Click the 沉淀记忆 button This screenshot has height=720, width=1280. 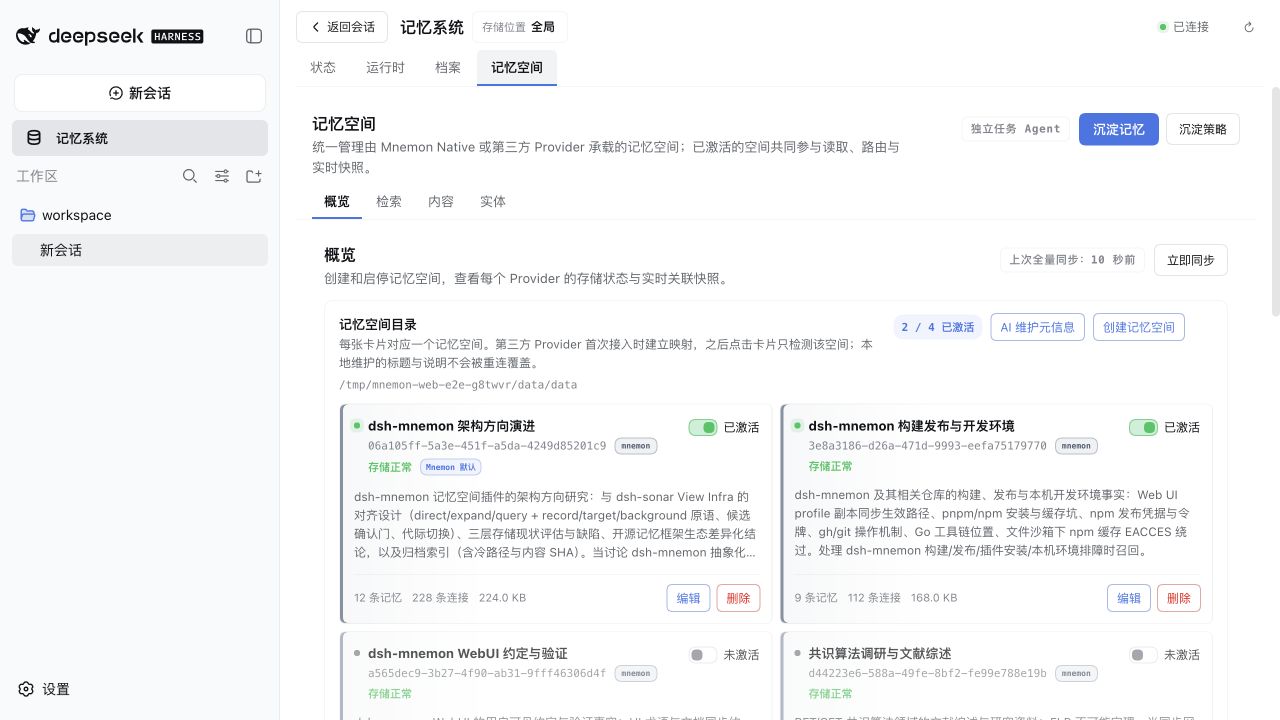pos(1119,129)
